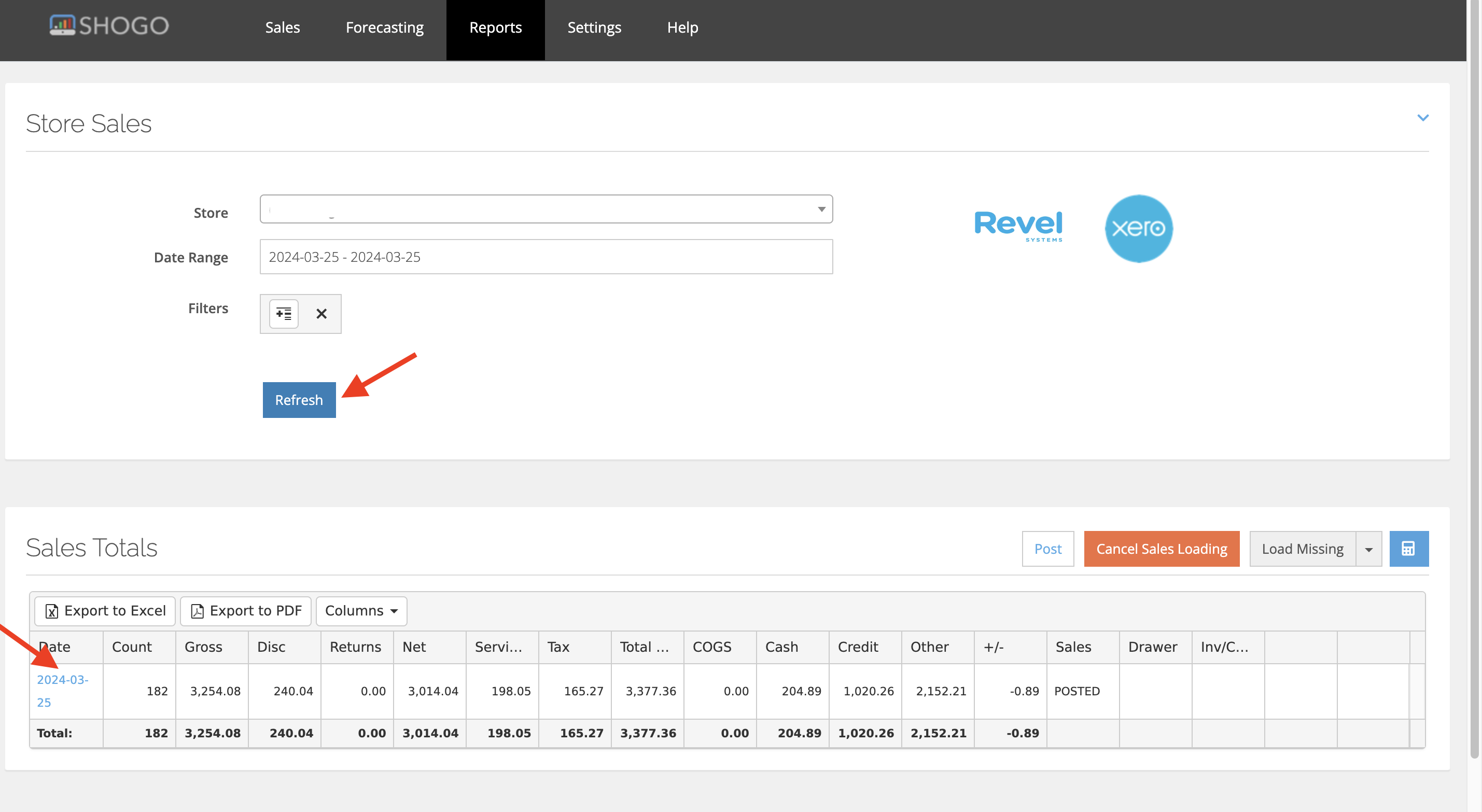Sort by the Drawer column header
The width and height of the screenshot is (1482, 812).
pyautogui.click(x=1155, y=648)
